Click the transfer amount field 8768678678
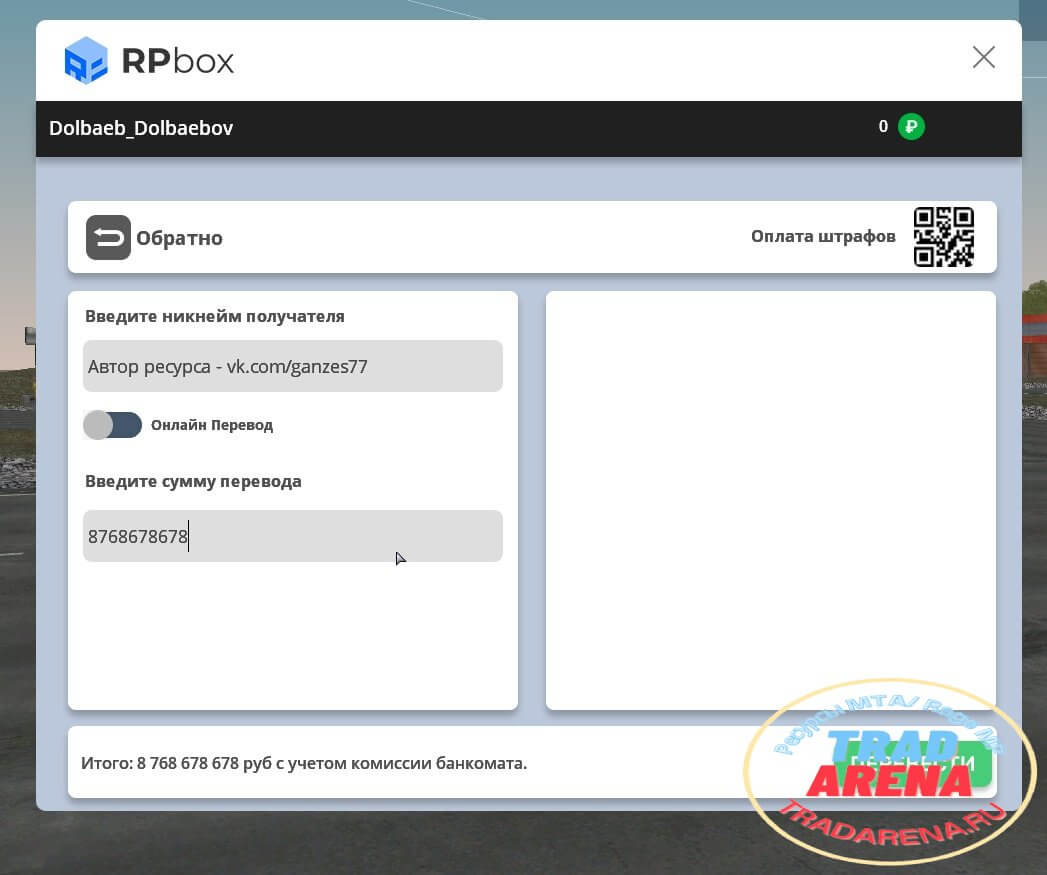 coord(292,536)
